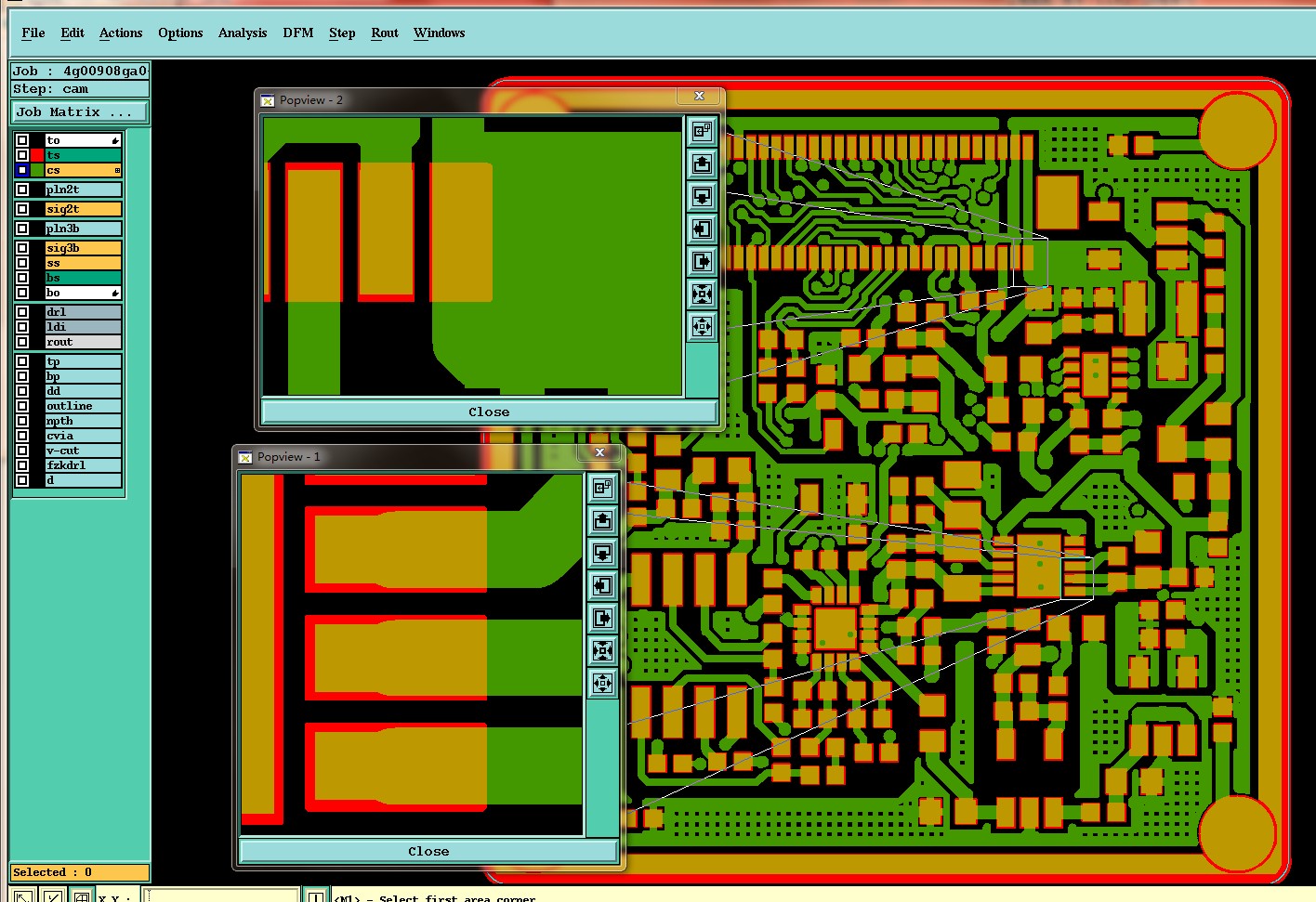Select the 'tp' layer name
1316x902 pixels.
pyautogui.click(x=84, y=361)
